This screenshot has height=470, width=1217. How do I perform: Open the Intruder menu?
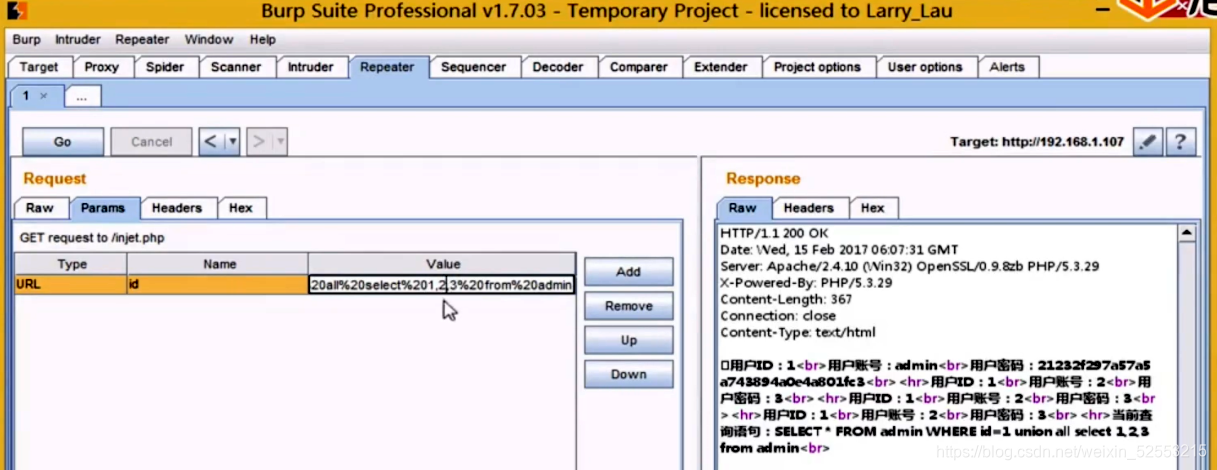(x=77, y=39)
